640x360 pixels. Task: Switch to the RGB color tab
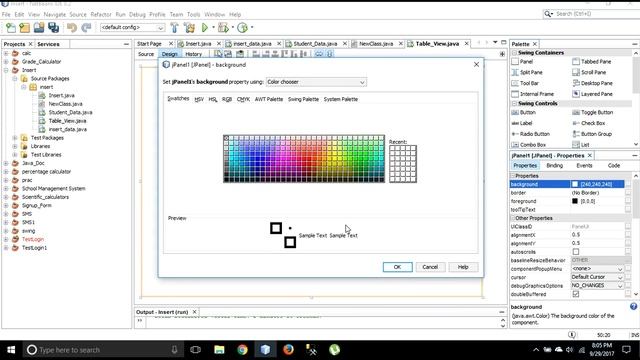[x=227, y=99]
